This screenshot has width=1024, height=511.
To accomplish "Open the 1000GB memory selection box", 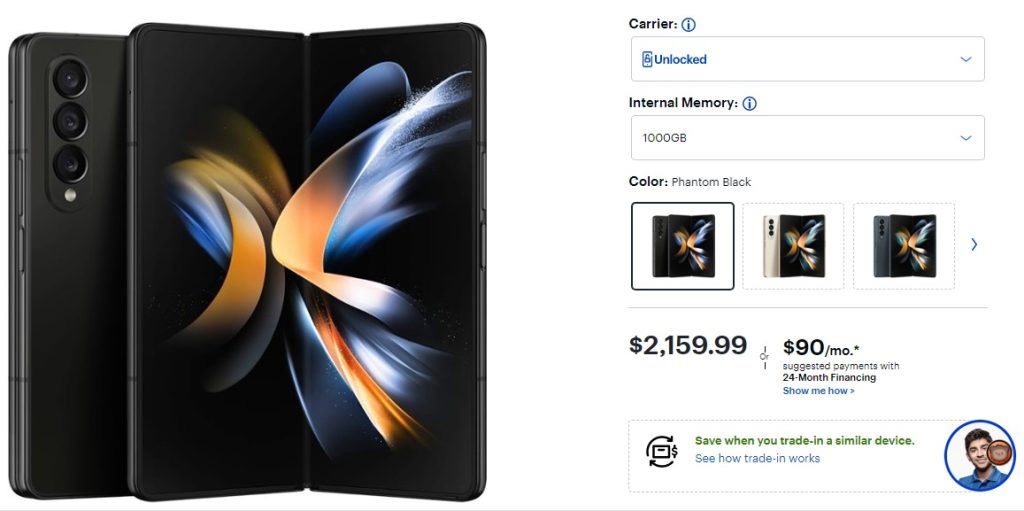I will click(808, 137).
